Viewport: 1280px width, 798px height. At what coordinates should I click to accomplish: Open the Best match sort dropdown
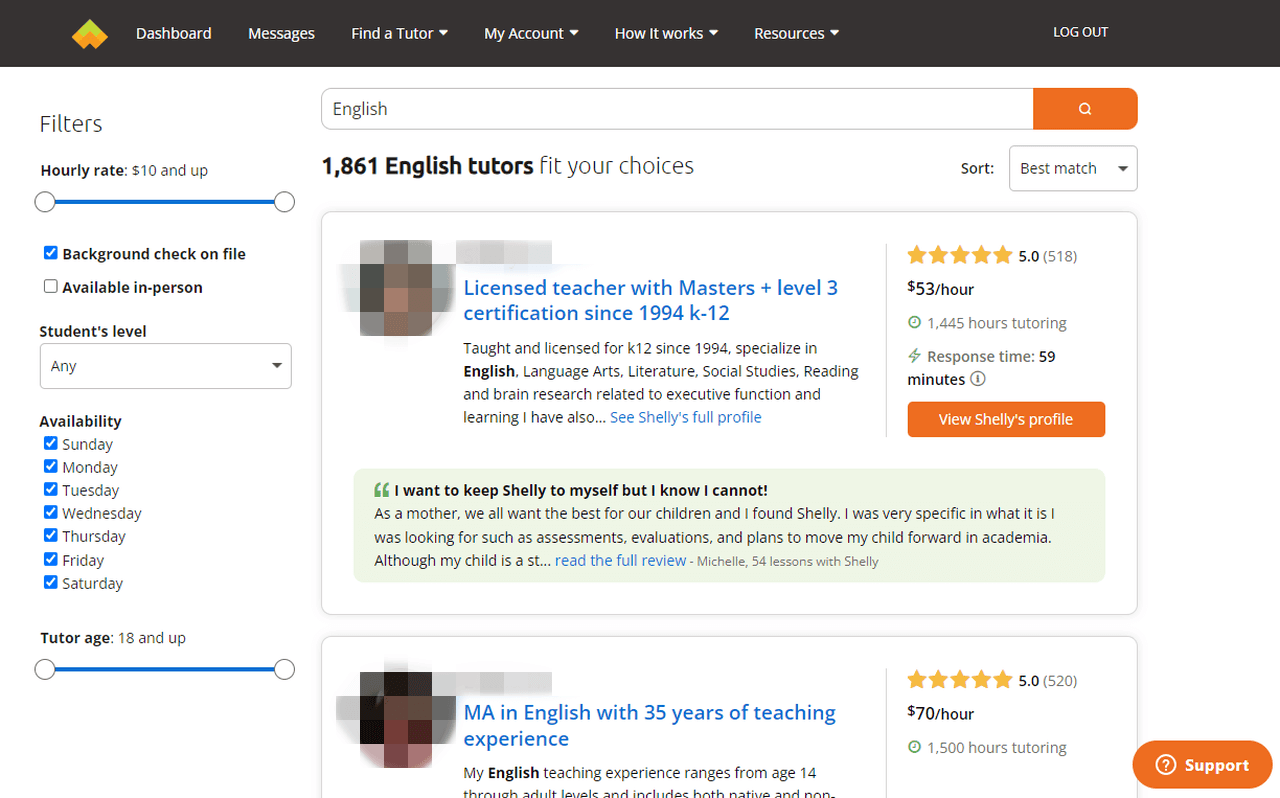tap(1072, 168)
